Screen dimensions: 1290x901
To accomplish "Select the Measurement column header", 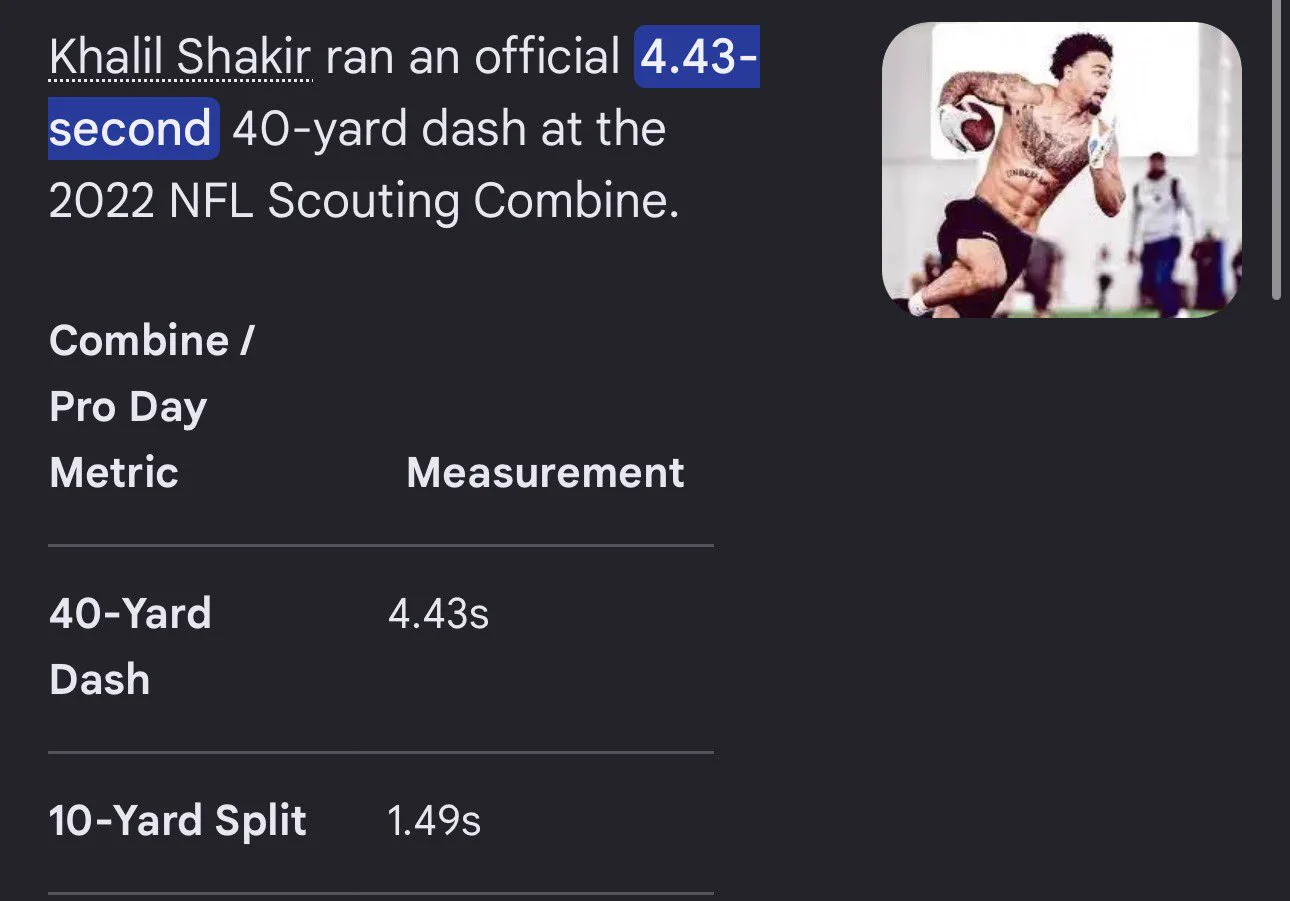I will [x=545, y=472].
